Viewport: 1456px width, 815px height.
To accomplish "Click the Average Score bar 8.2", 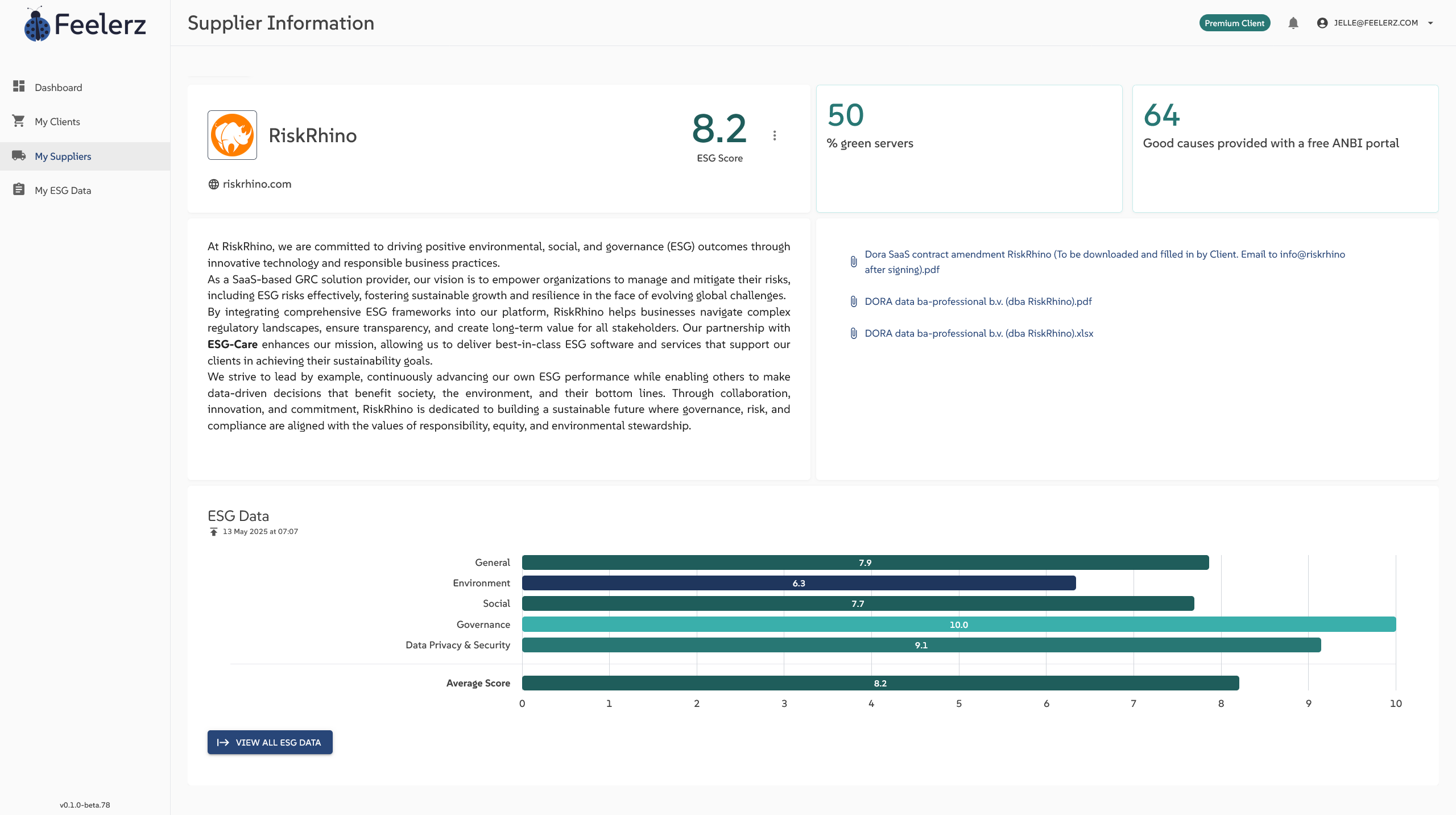I will 880,683.
